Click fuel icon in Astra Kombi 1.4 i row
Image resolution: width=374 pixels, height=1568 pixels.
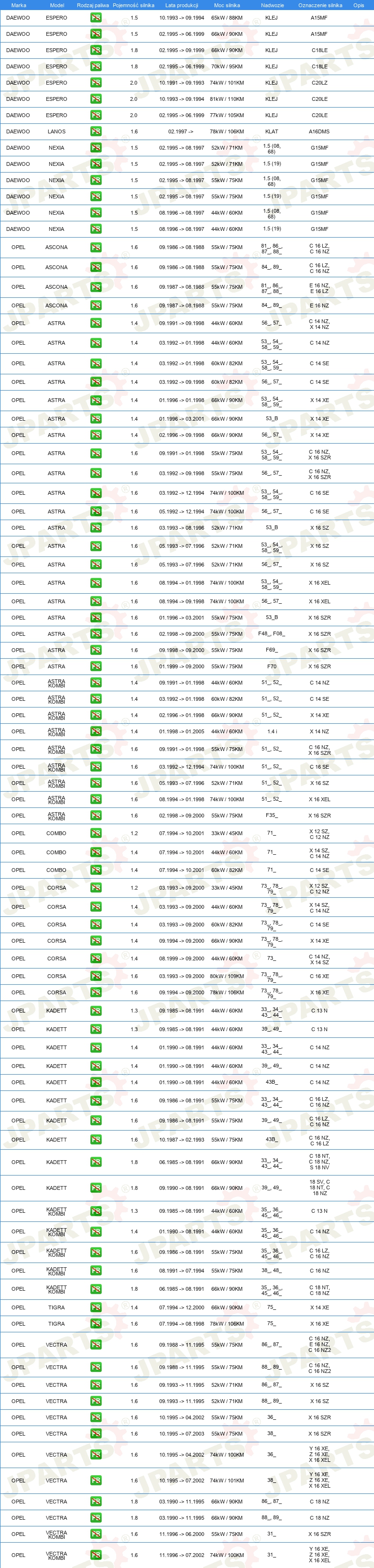(x=96, y=731)
